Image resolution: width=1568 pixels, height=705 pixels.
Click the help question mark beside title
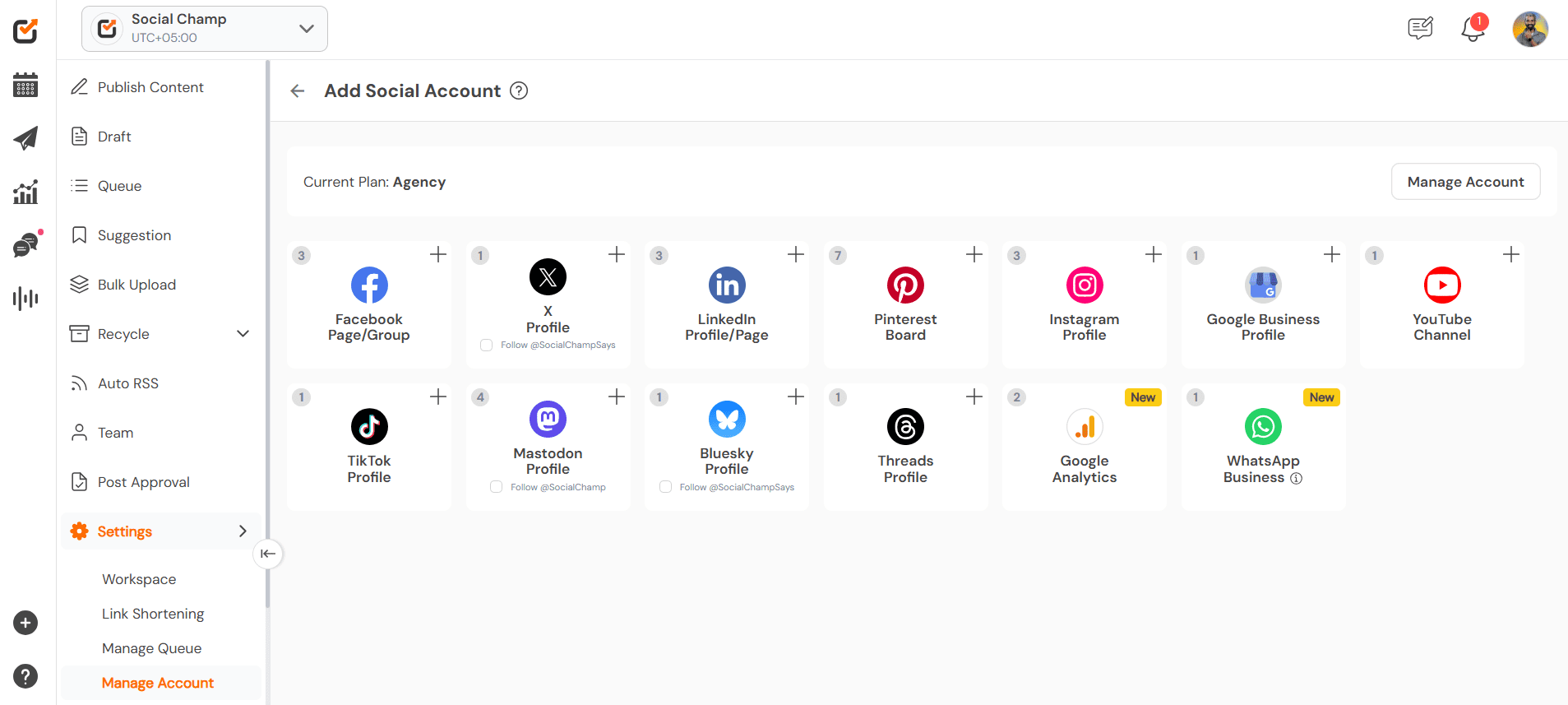(x=519, y=91)
